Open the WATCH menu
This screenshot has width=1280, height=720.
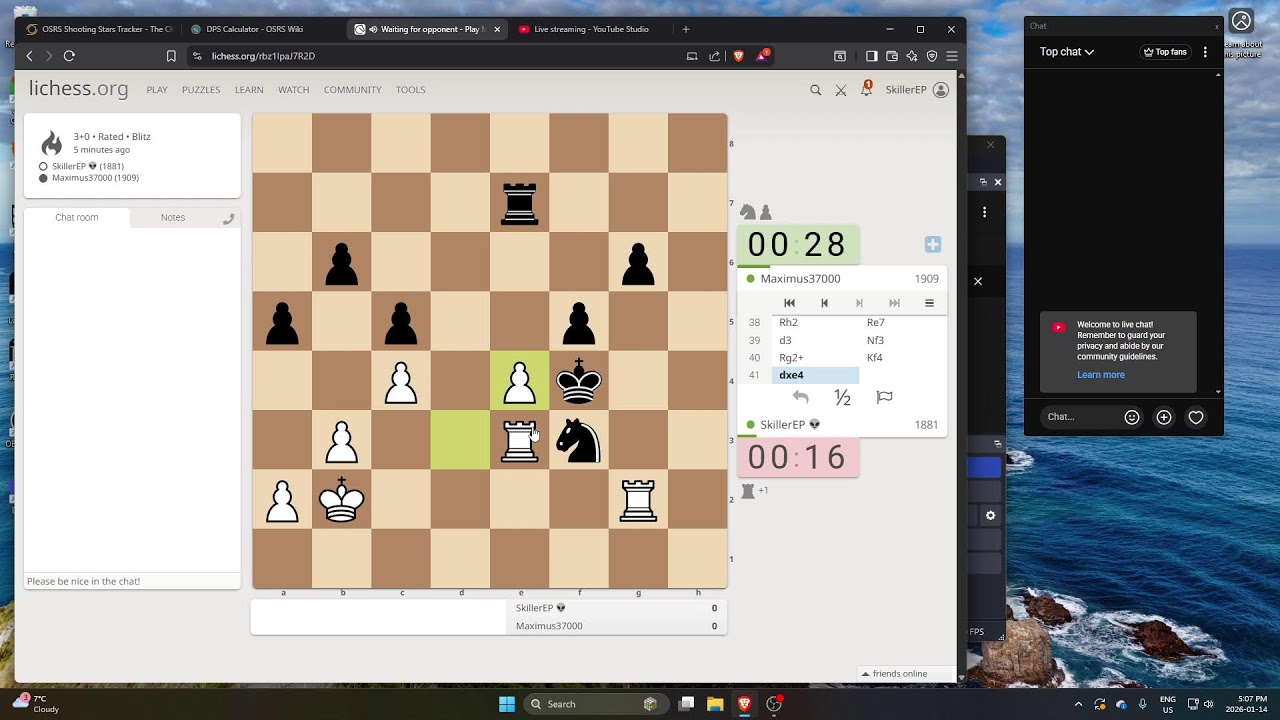[x=293, y=90]
